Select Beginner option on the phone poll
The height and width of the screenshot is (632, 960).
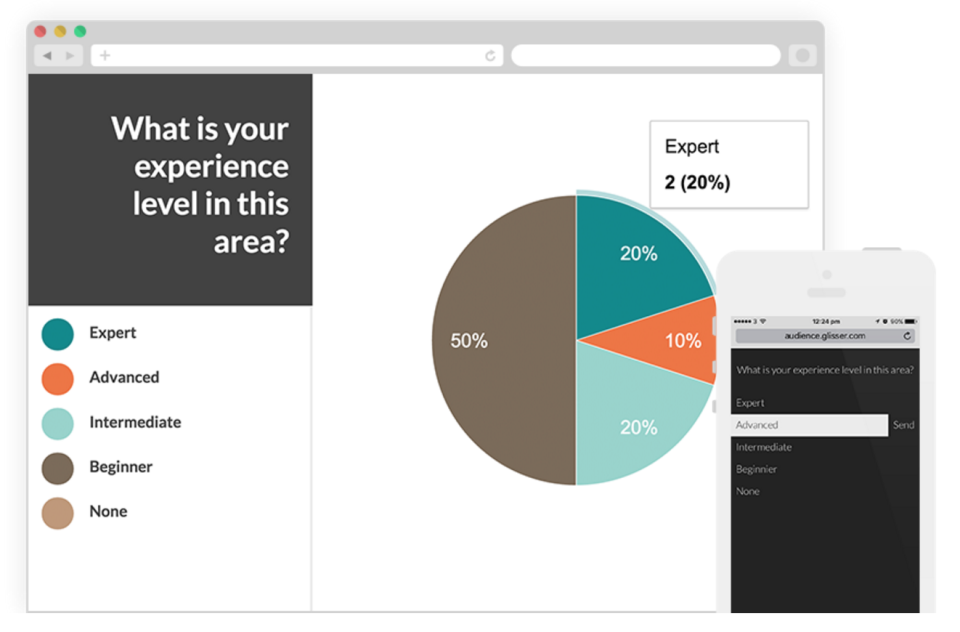pyautogui.click(x=757, y=469)
